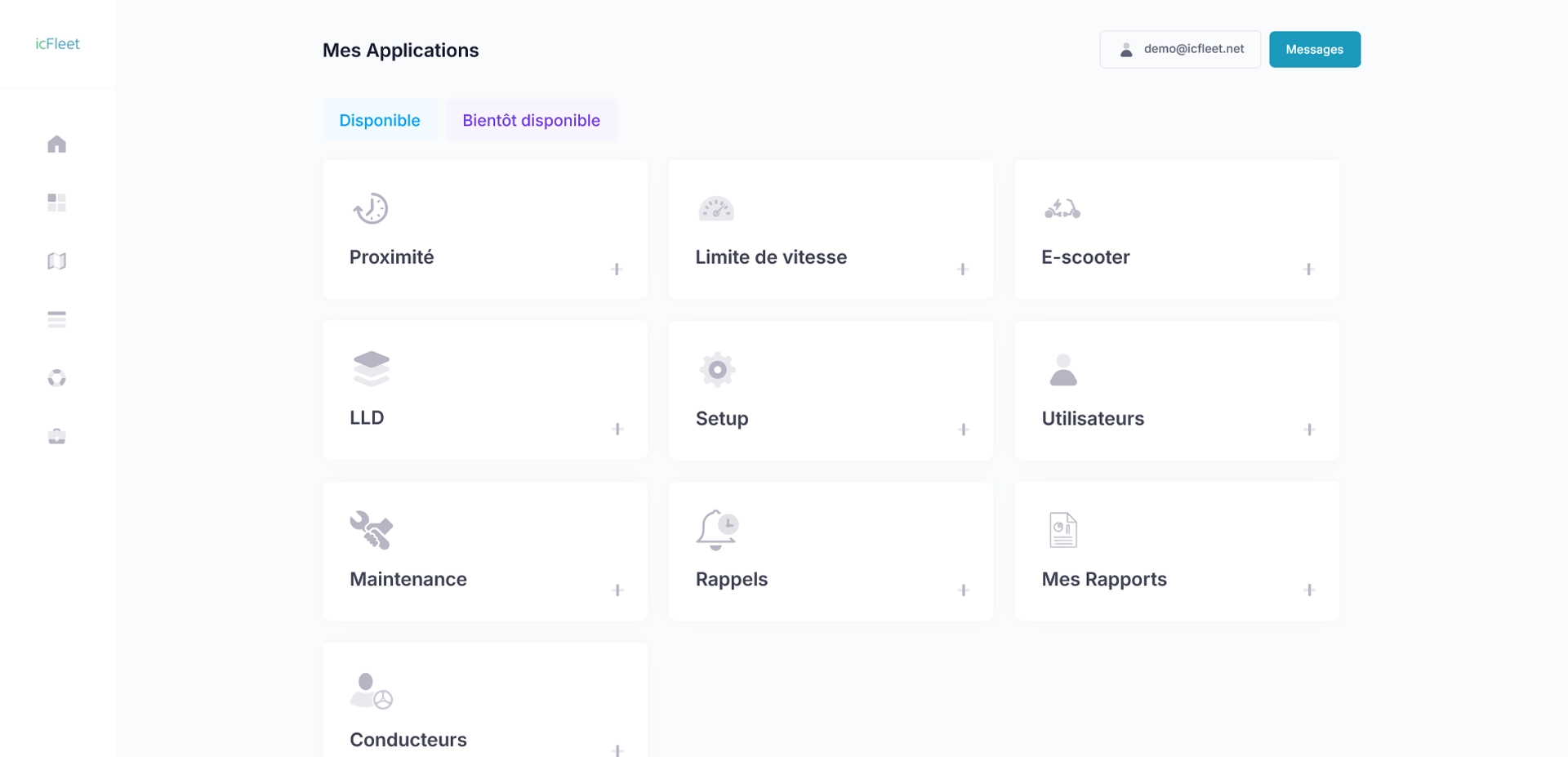
Task: Switch to the Disponible tab
Action: [x=380, y=120]
